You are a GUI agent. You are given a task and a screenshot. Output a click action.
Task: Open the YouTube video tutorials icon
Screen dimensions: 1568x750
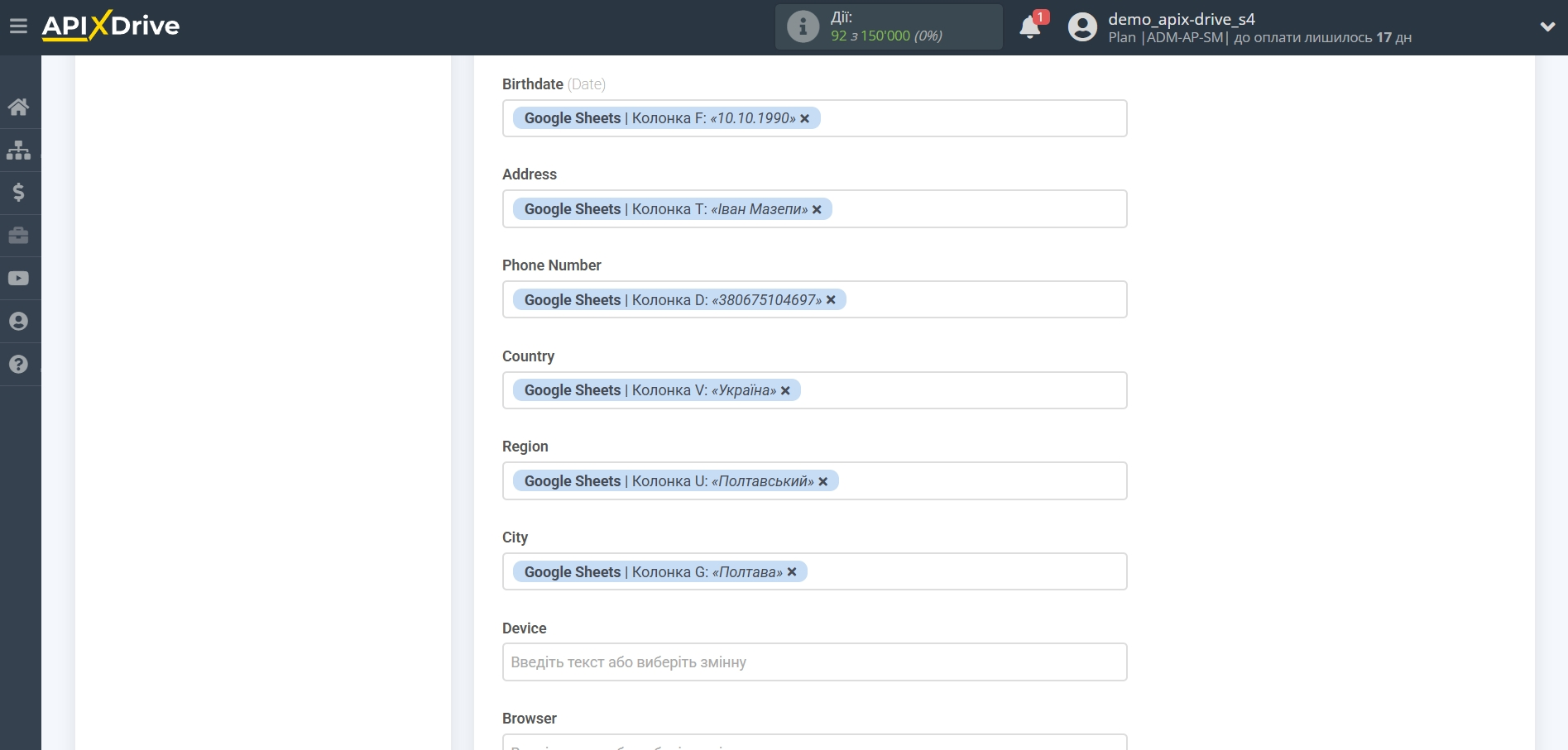pyautogui.click(x=18, y=279)
